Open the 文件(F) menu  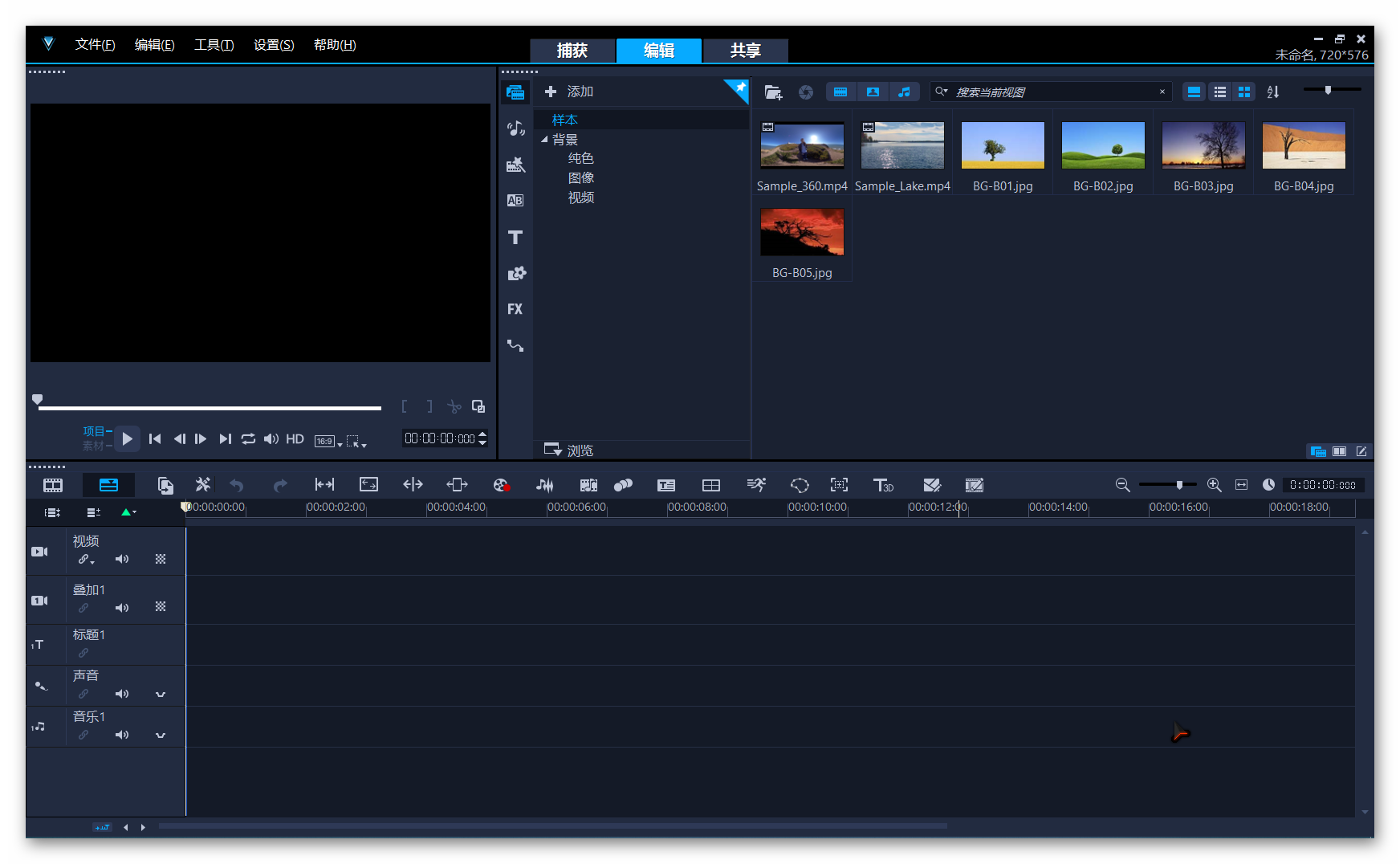click(95, 45)
